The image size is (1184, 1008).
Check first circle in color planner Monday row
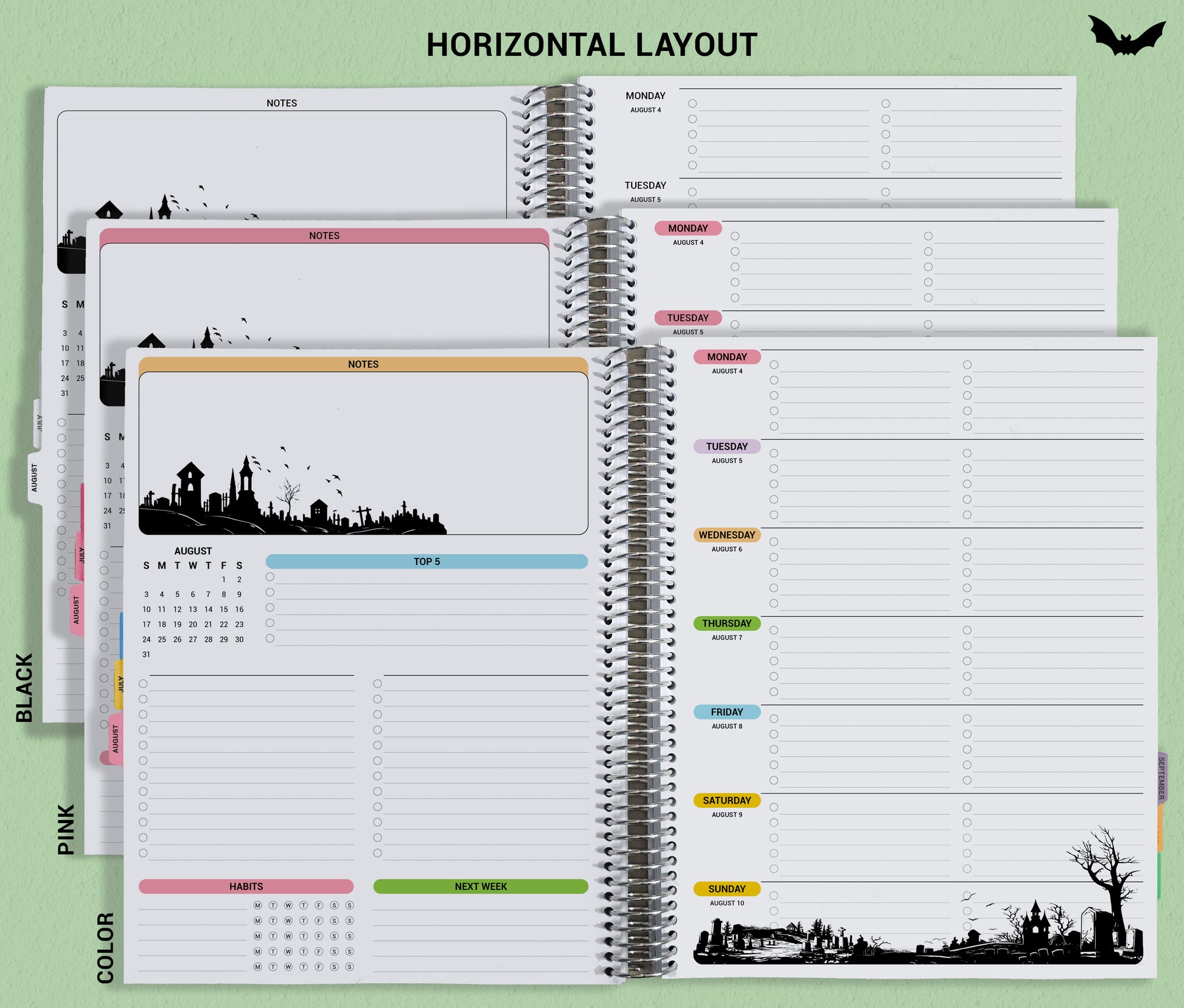(774, 365)
